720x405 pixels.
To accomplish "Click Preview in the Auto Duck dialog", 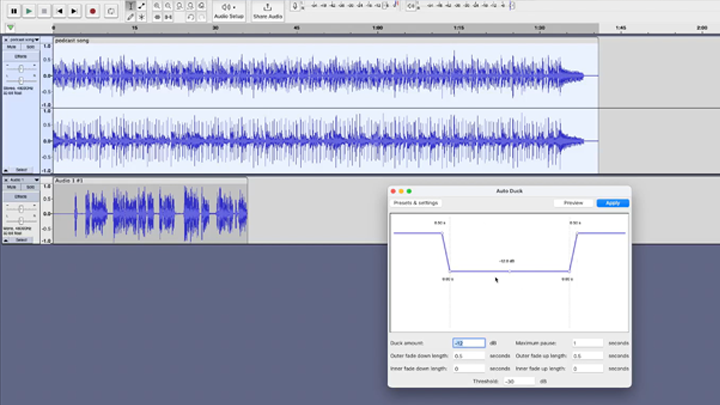I will coord(573,203).
